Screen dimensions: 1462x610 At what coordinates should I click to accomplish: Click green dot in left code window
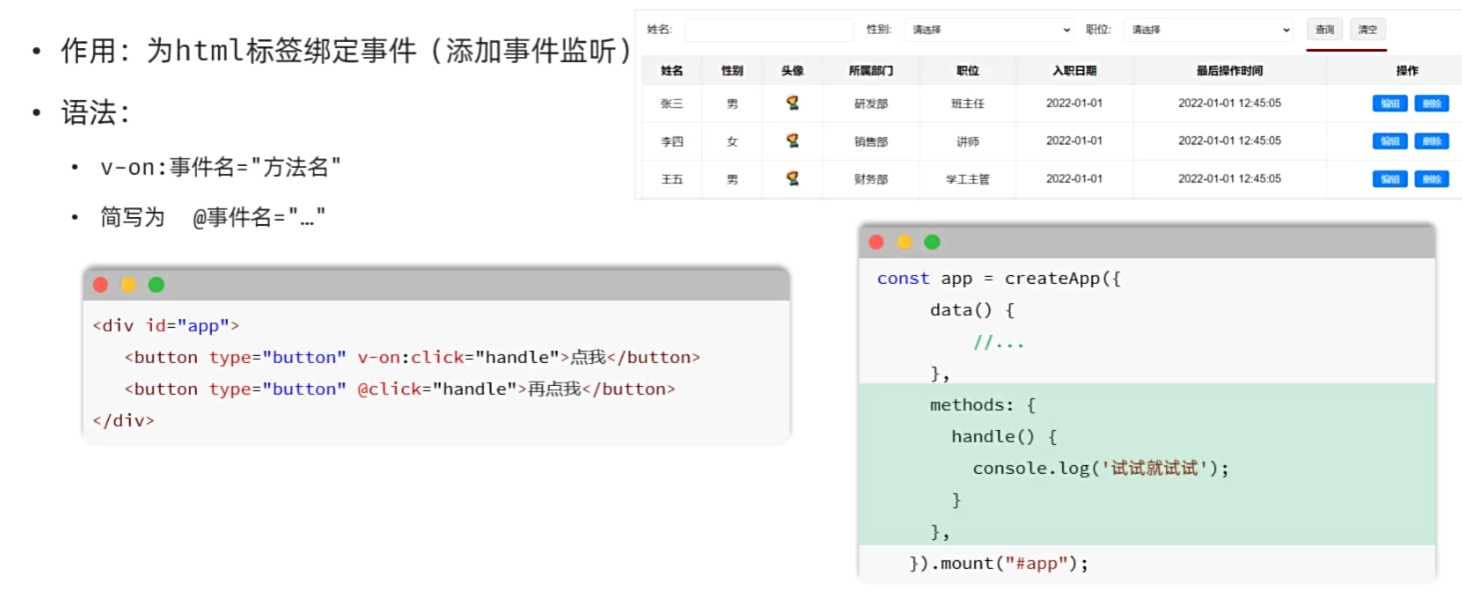point(156,285)
